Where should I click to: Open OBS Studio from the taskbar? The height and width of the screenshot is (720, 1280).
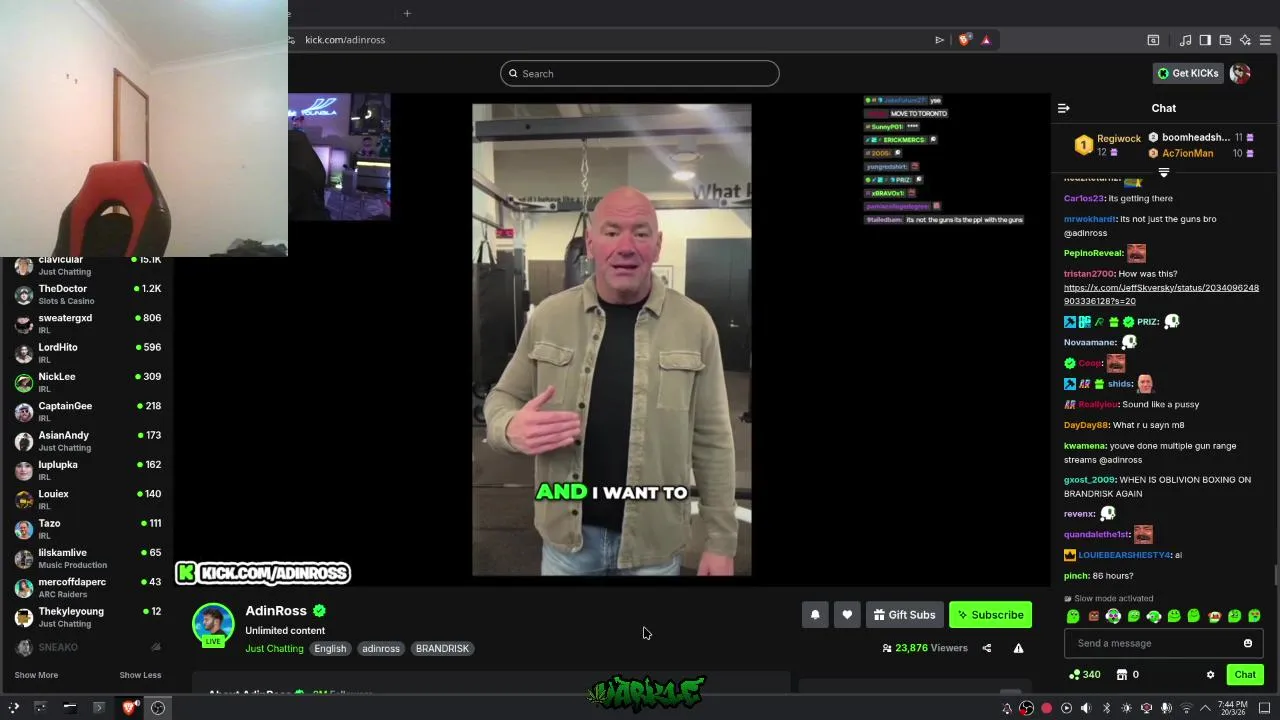[x=158, y=708]
